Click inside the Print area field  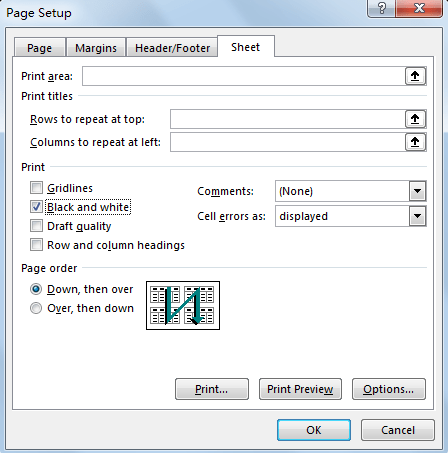tap(244, 76)
